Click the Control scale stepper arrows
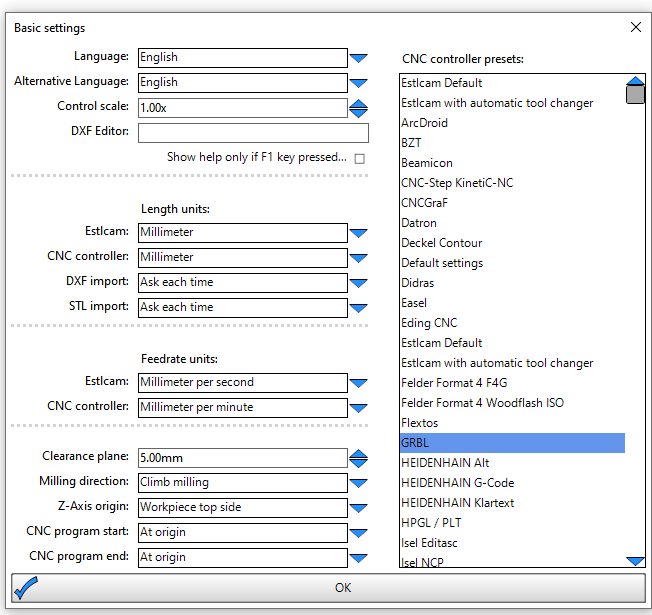The height and width of the screenshot is (615, 652). tap(359, 108)
